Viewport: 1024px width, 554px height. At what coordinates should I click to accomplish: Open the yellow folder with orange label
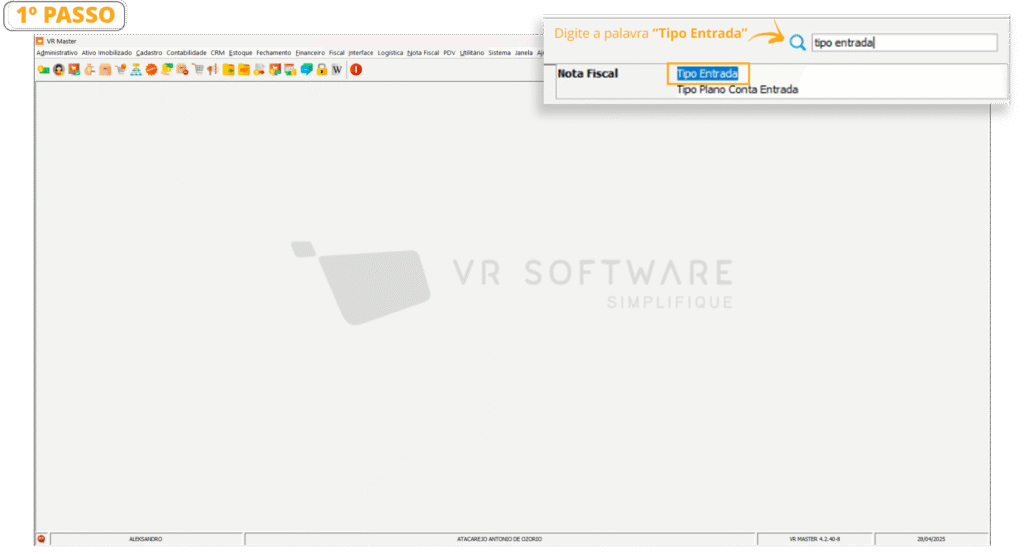click(x=244, y=70)
